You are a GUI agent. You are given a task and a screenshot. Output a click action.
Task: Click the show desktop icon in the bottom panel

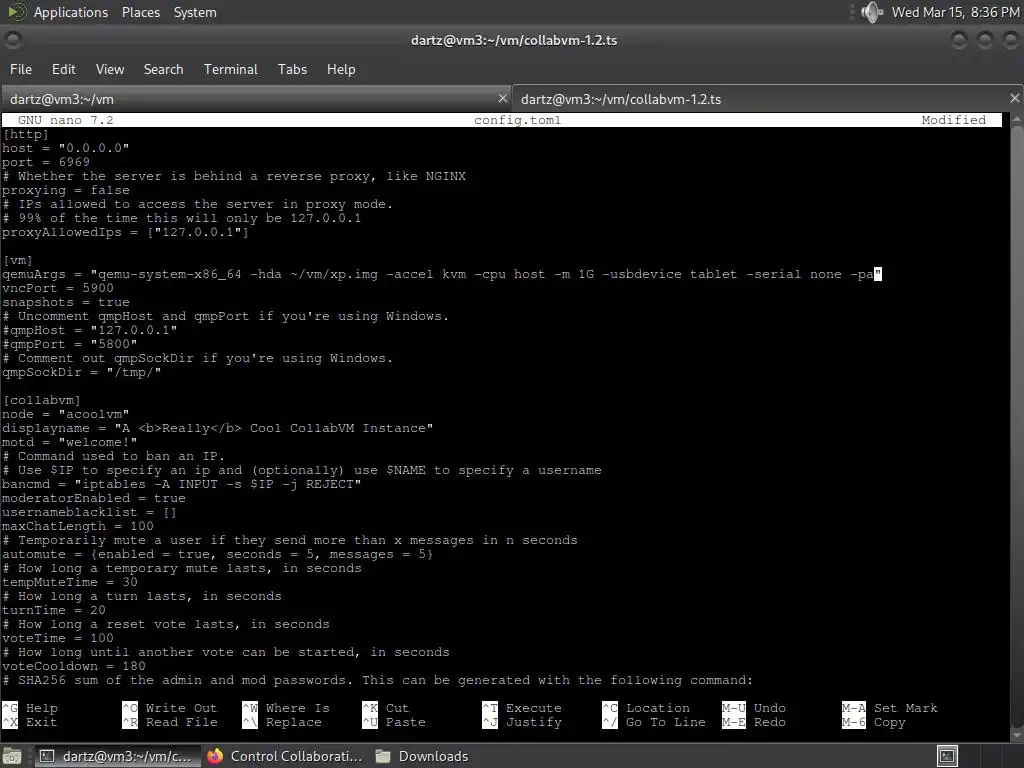(x=11, y=756)
